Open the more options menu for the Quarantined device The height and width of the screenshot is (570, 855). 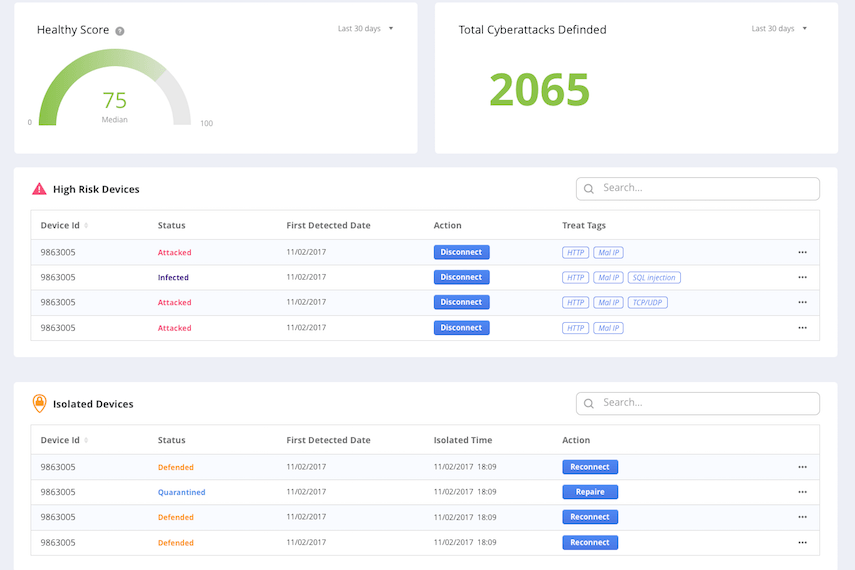[x=802, y=492]
